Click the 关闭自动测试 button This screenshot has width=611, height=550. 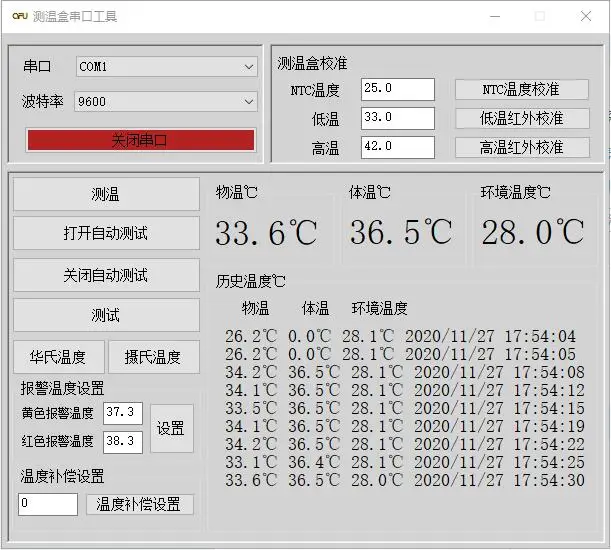coord(106,275)
